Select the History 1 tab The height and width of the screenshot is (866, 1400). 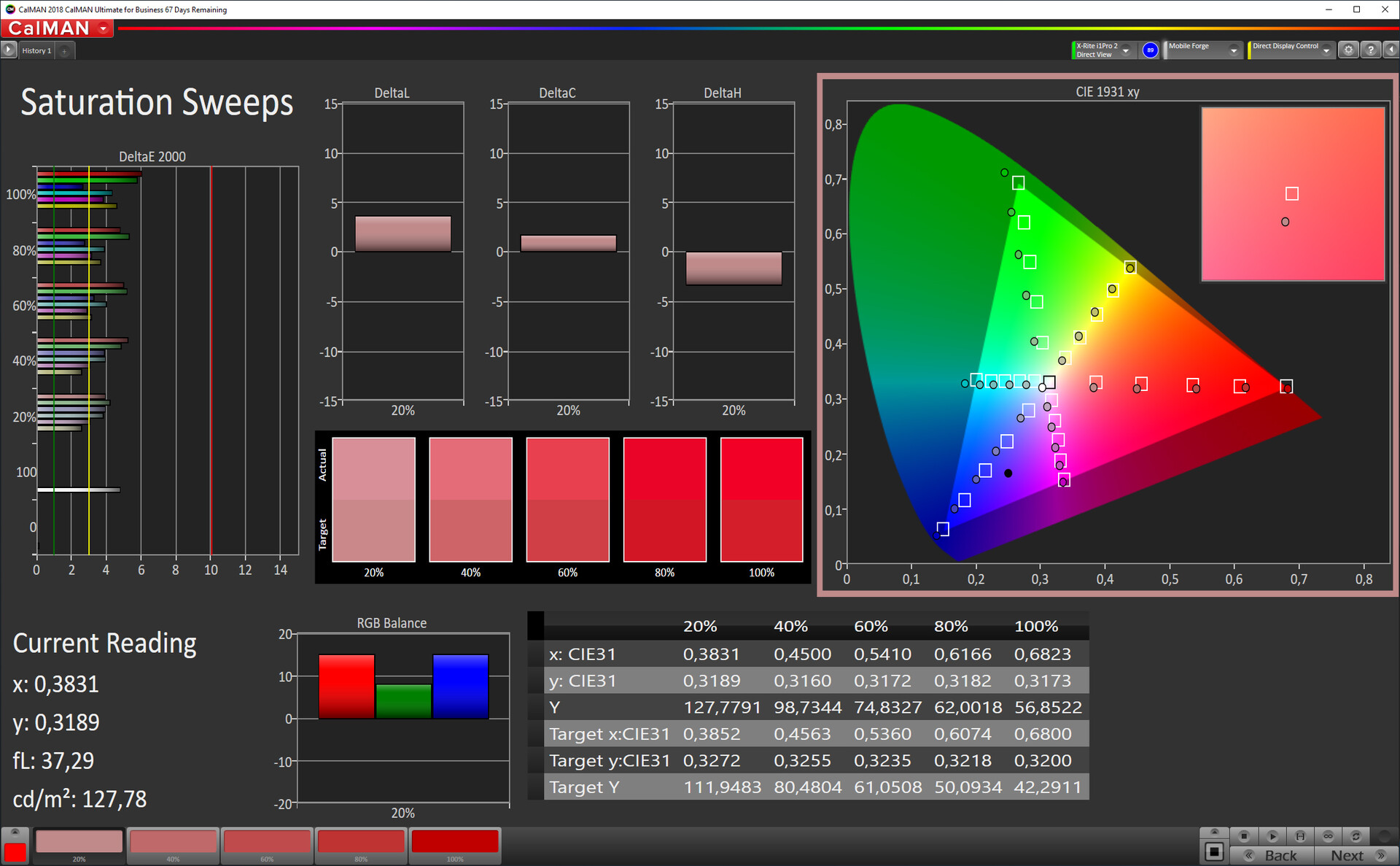pyautogui.click(x=36, y=50)
